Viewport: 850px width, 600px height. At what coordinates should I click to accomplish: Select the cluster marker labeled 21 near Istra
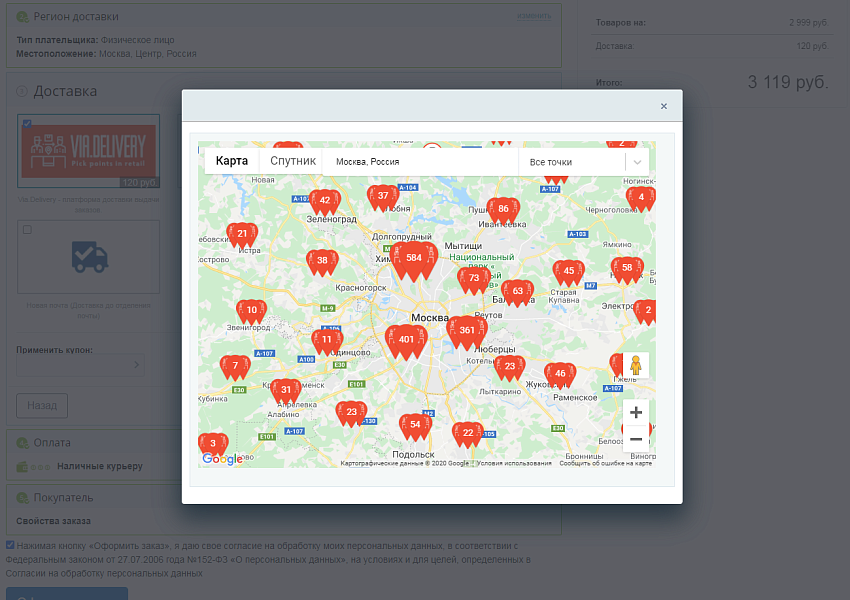[242, 234]
